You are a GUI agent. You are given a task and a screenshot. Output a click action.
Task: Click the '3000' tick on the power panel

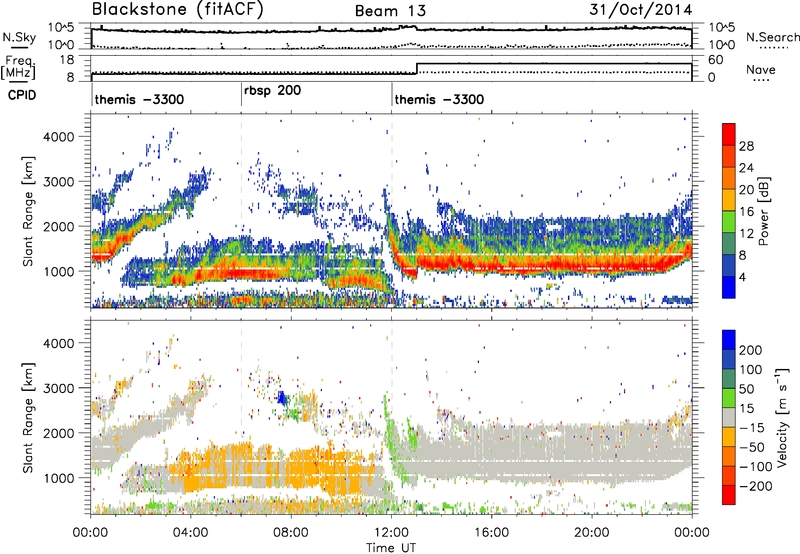[x=59, y=182]
